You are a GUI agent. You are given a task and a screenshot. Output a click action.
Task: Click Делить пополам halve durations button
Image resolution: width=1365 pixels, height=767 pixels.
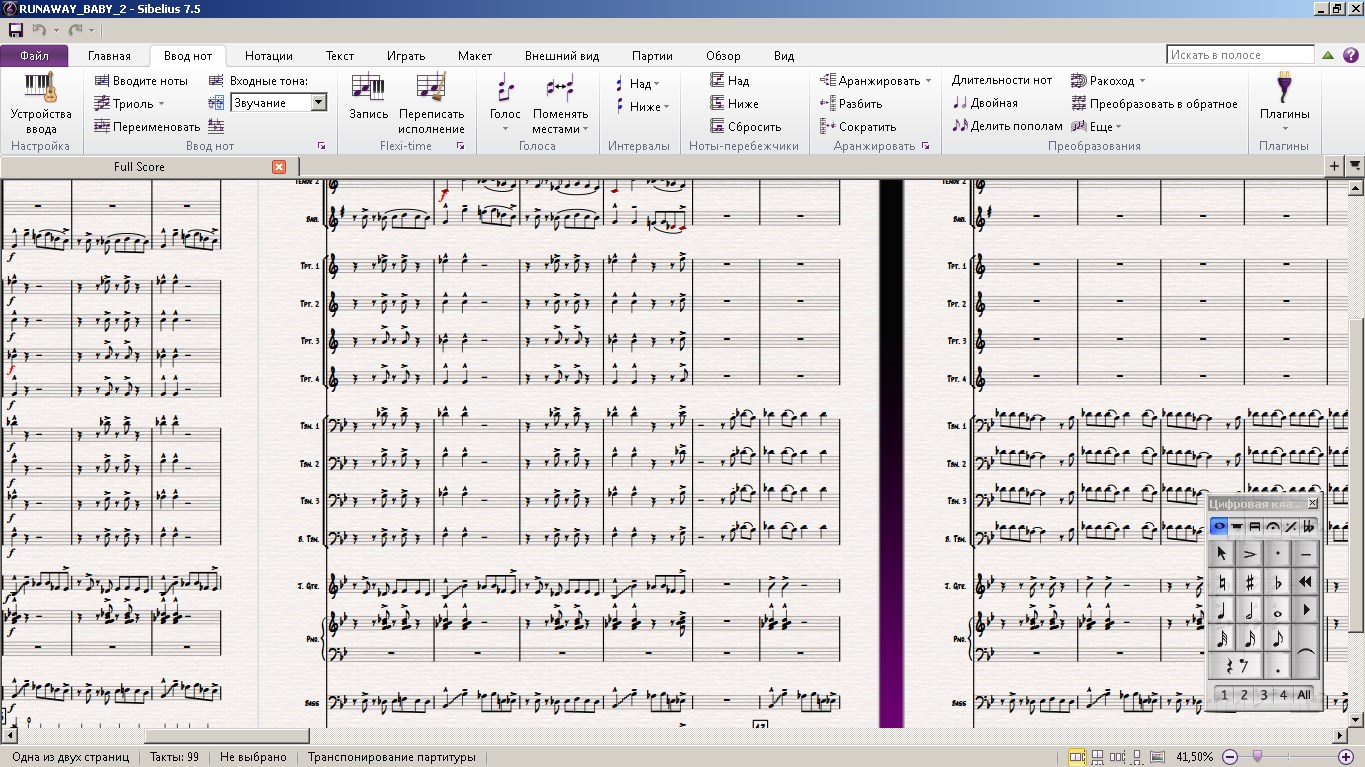(1007, 126)
